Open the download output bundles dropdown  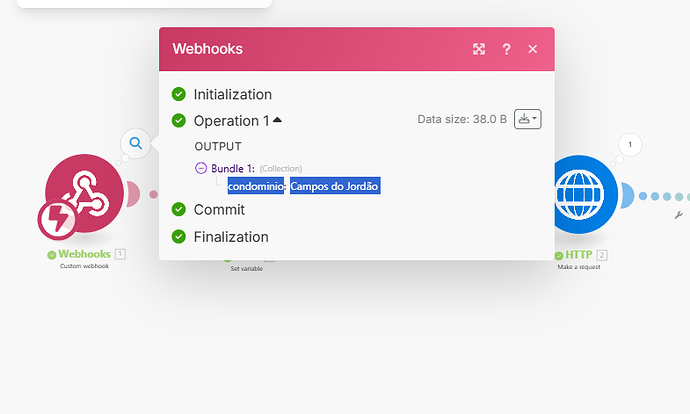point(528,119)
